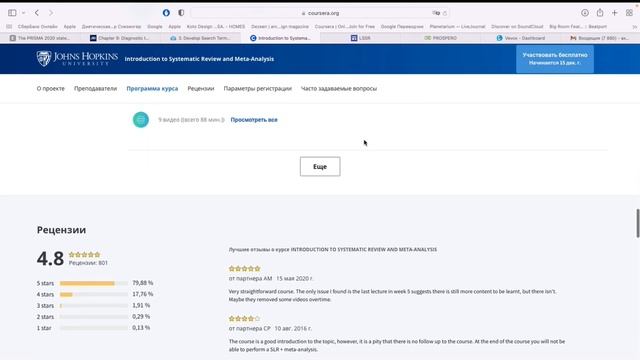Click the 79,88 % value
The width and height of the screenshot is (640, 360).
point(142,283)
